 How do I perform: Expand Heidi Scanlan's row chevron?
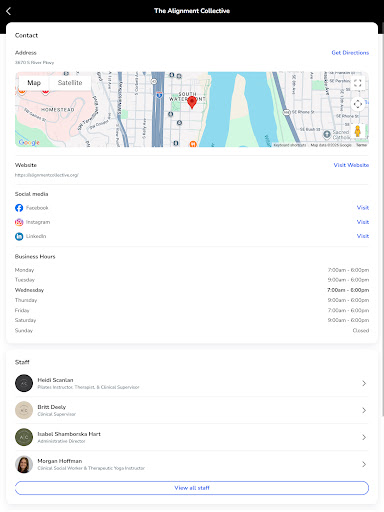tap(364, 383)
